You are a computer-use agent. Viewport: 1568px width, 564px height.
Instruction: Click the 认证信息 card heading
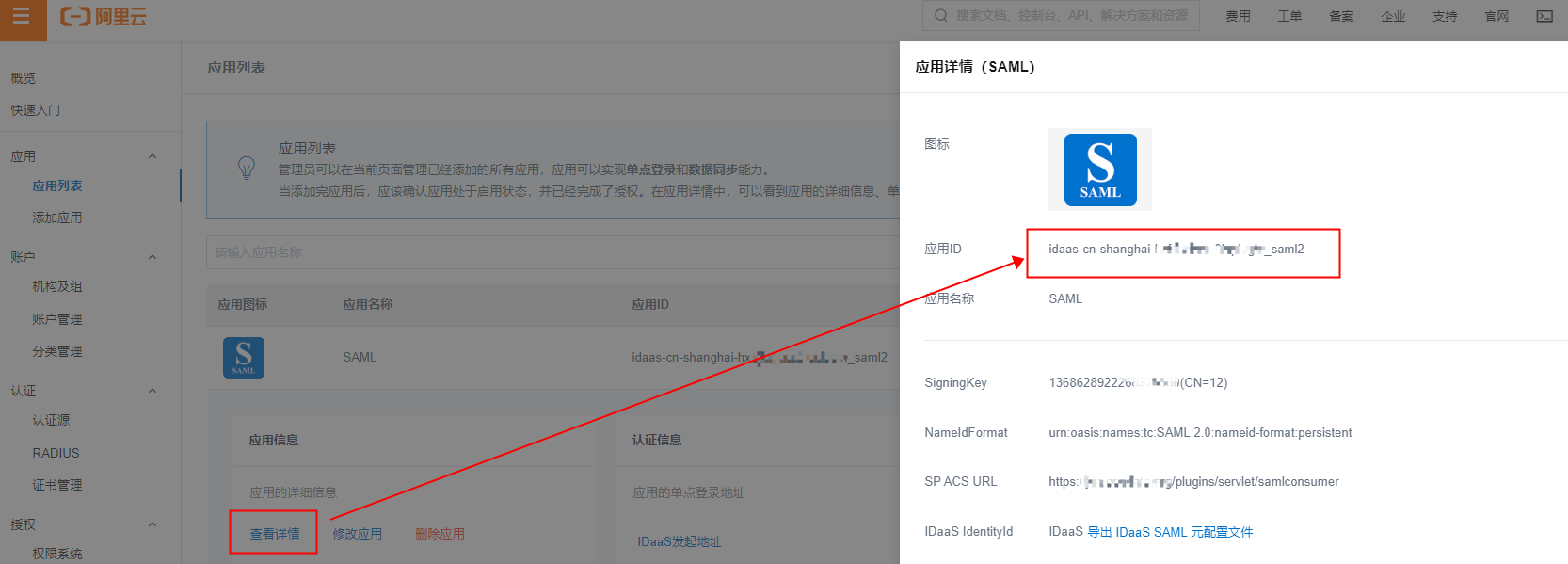657,440
